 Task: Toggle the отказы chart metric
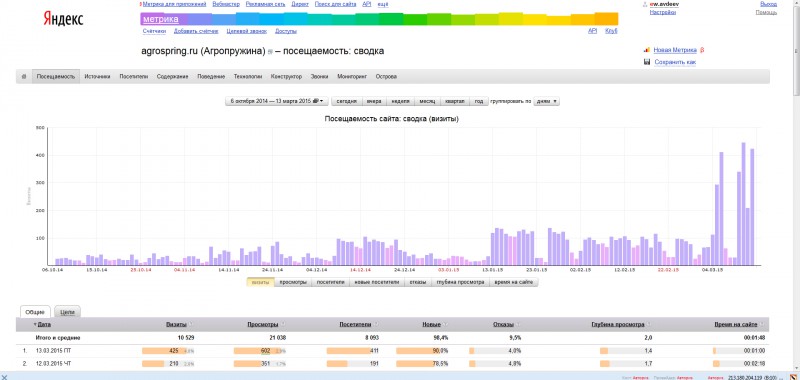418,282
